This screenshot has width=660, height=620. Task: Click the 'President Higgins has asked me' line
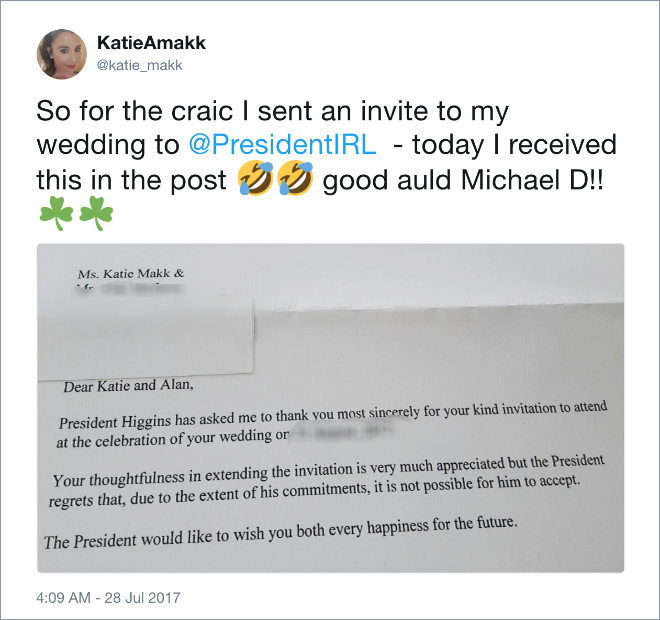[x=333, y=415]
